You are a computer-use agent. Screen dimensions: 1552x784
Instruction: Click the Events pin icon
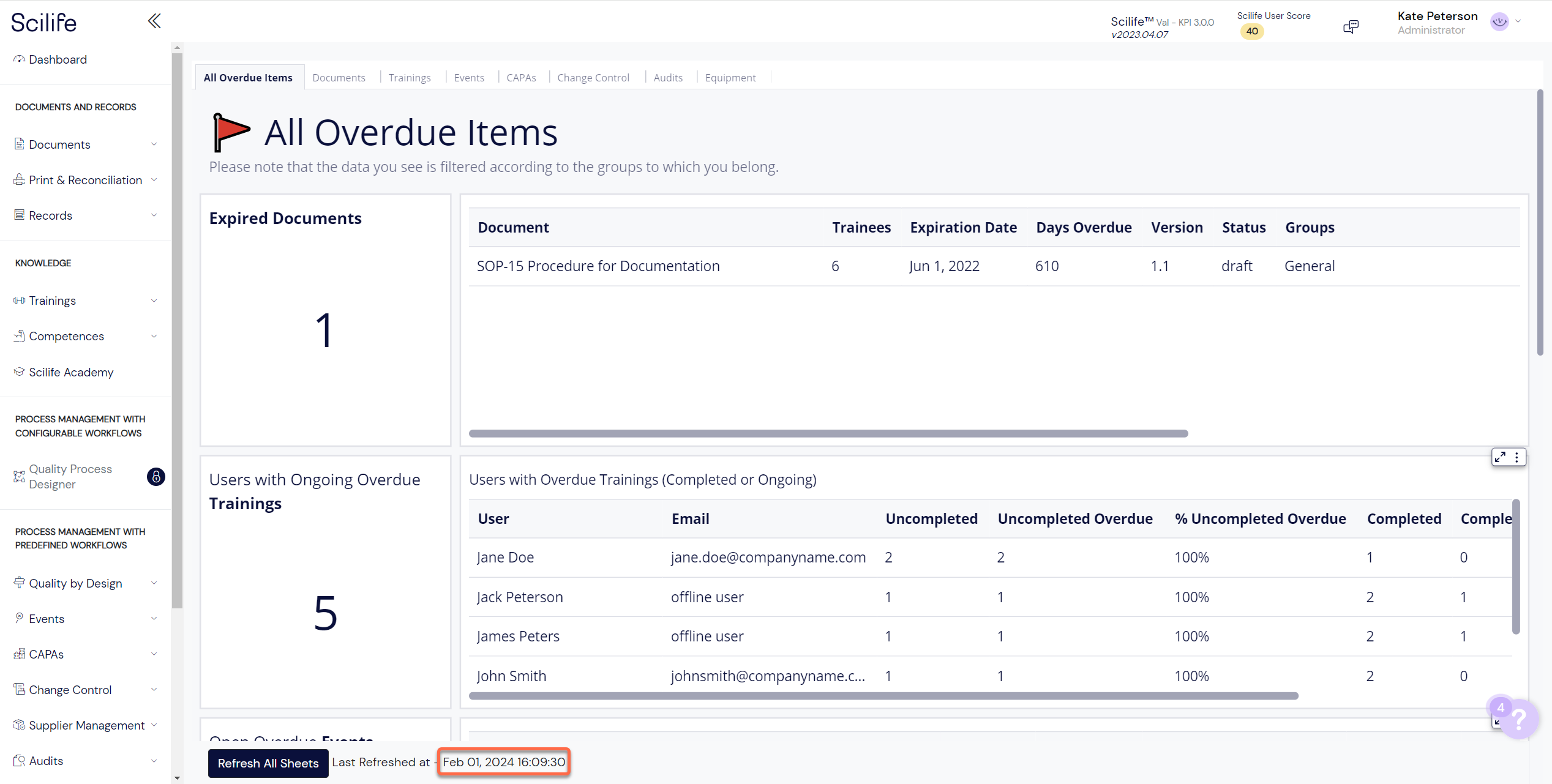pyautogui.click(x=20, y=618)
